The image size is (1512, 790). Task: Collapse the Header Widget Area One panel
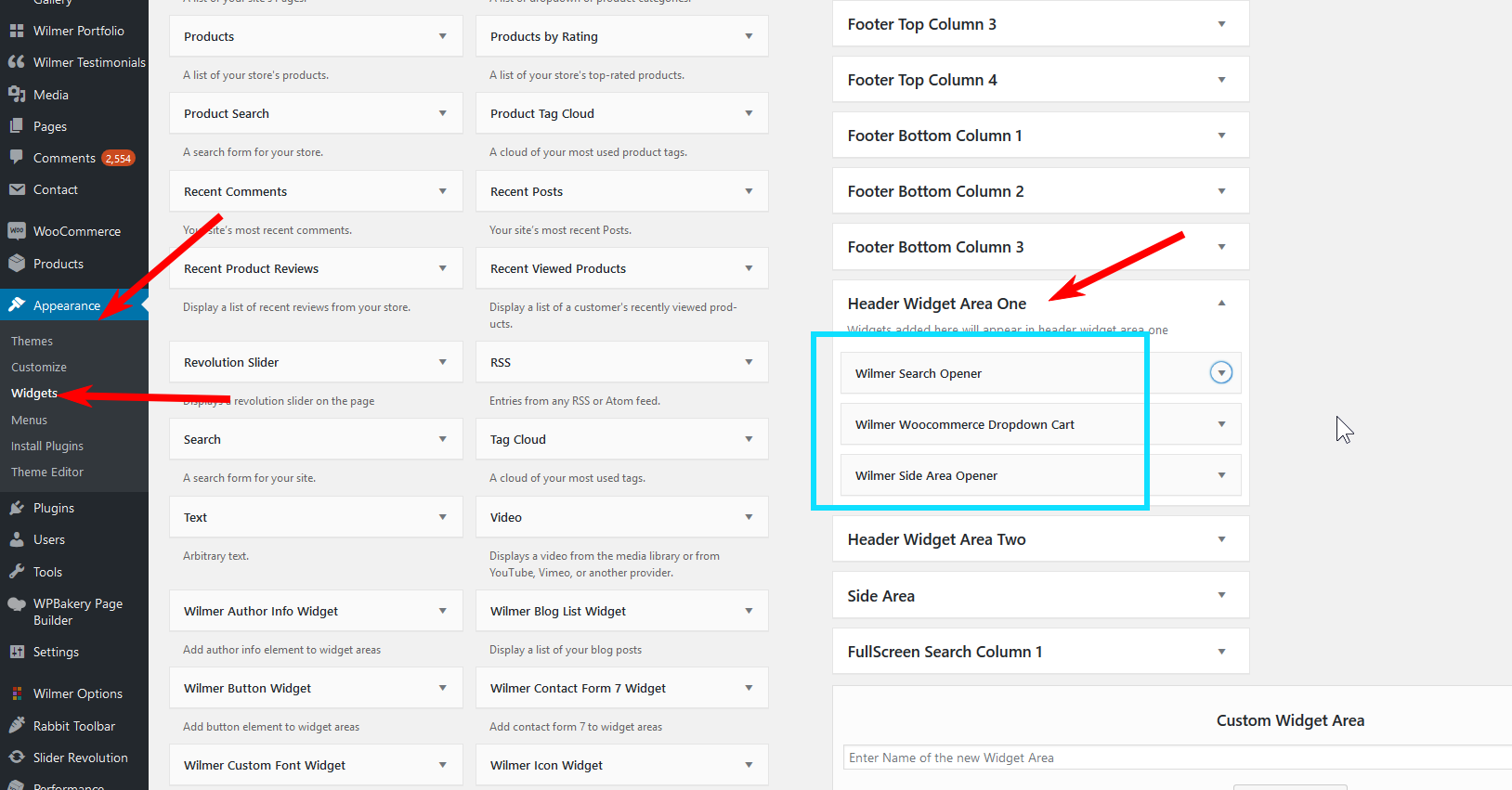1222,303
